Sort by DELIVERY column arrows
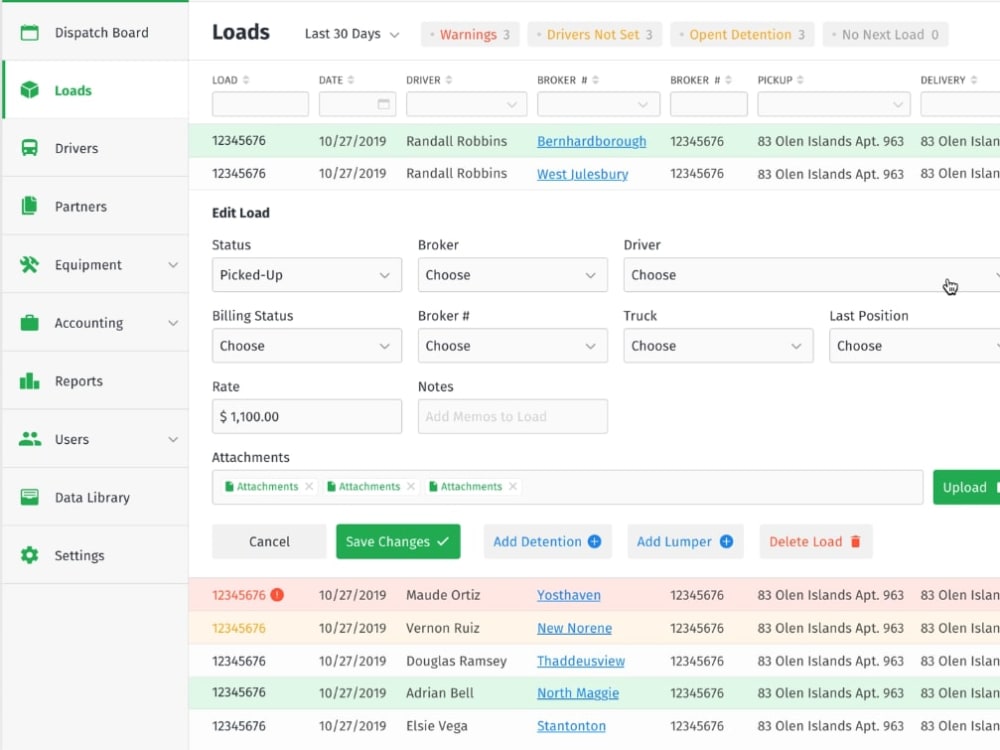The image size is (1000, 750). point(974,80)
